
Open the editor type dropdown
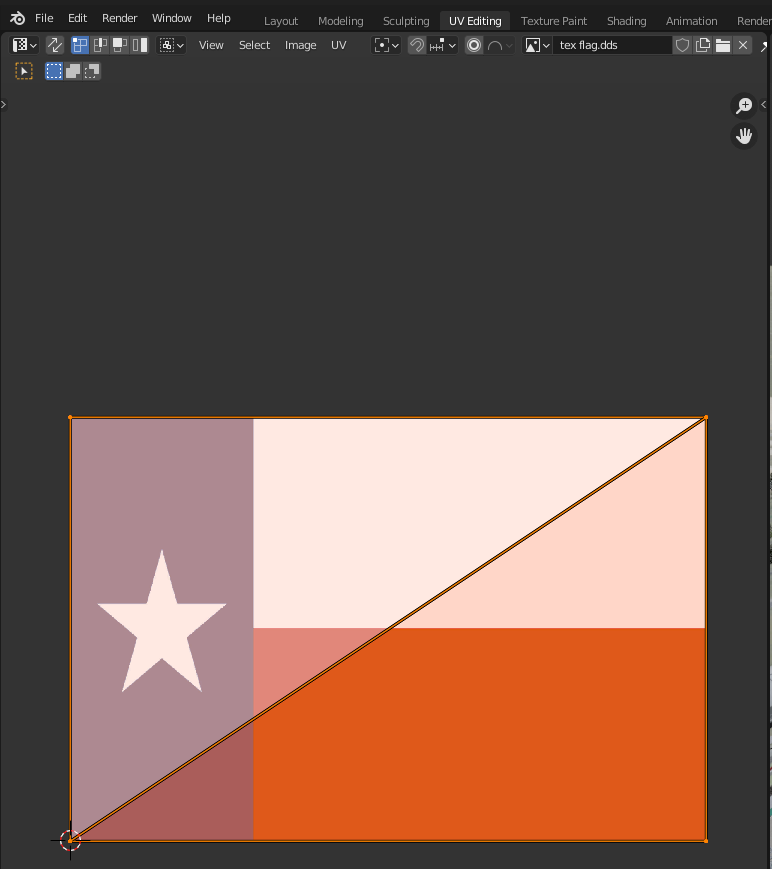pos(24,45)
